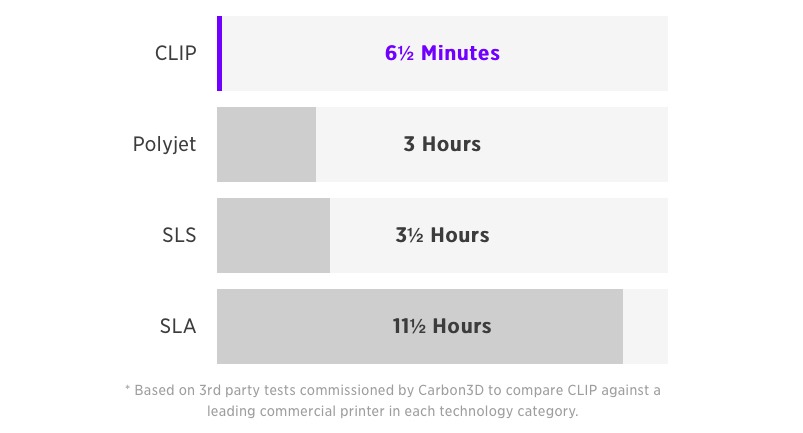Image resolution: width=803 pixels, height=433 pixels.
Task: Select the thin purple CLIP bar
Action: coord(219,53)
